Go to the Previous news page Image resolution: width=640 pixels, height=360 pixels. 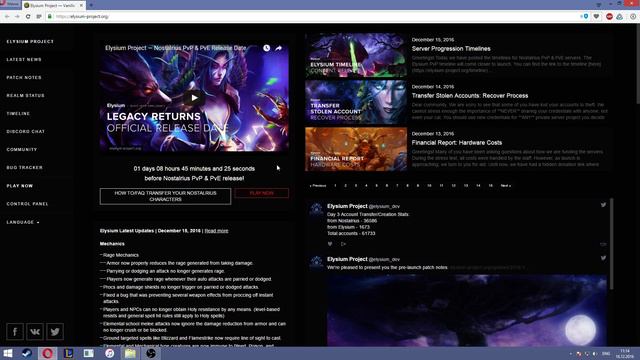(x=318, y=186)
